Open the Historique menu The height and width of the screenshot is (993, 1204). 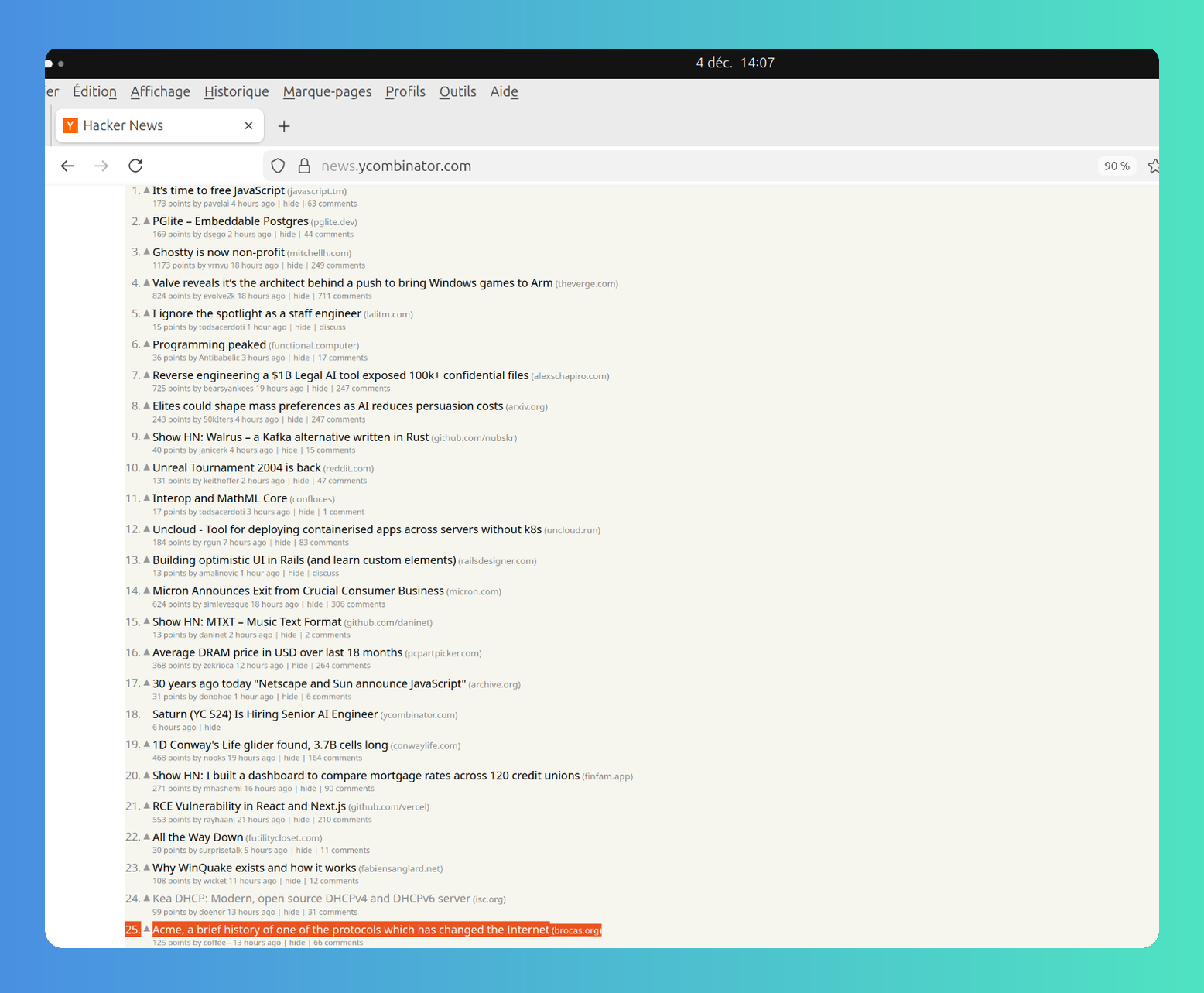click(236, 91)
